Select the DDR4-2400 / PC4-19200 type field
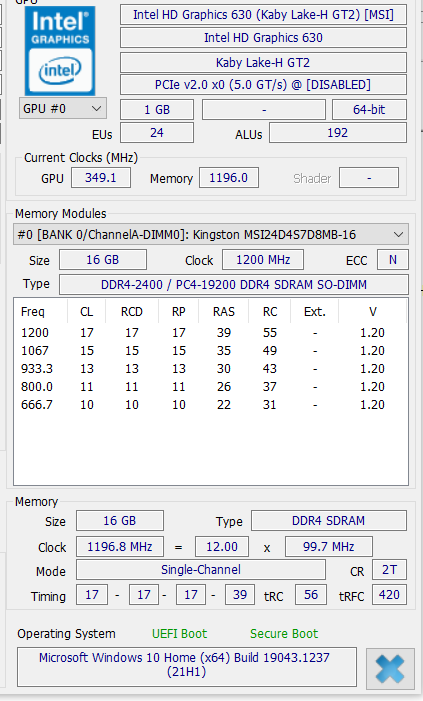Image resolution: width=423 pixels, height=701 pixels. 234,285
